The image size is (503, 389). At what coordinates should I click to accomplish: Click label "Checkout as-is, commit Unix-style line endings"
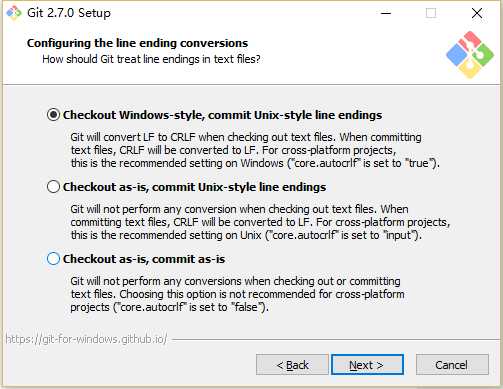[x=194, y=187]
